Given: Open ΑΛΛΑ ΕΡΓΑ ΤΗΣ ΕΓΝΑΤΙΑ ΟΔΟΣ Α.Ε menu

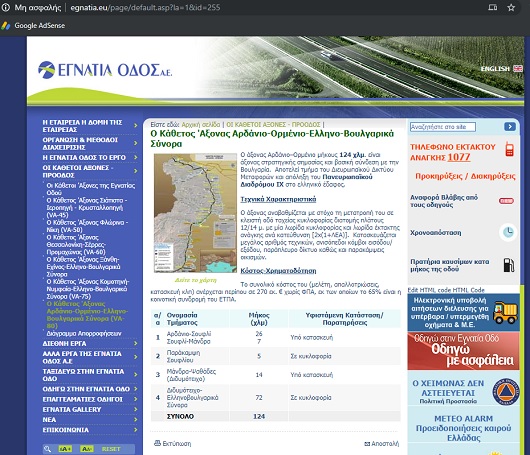Looking at the screenshot, I should pos(82,357).
